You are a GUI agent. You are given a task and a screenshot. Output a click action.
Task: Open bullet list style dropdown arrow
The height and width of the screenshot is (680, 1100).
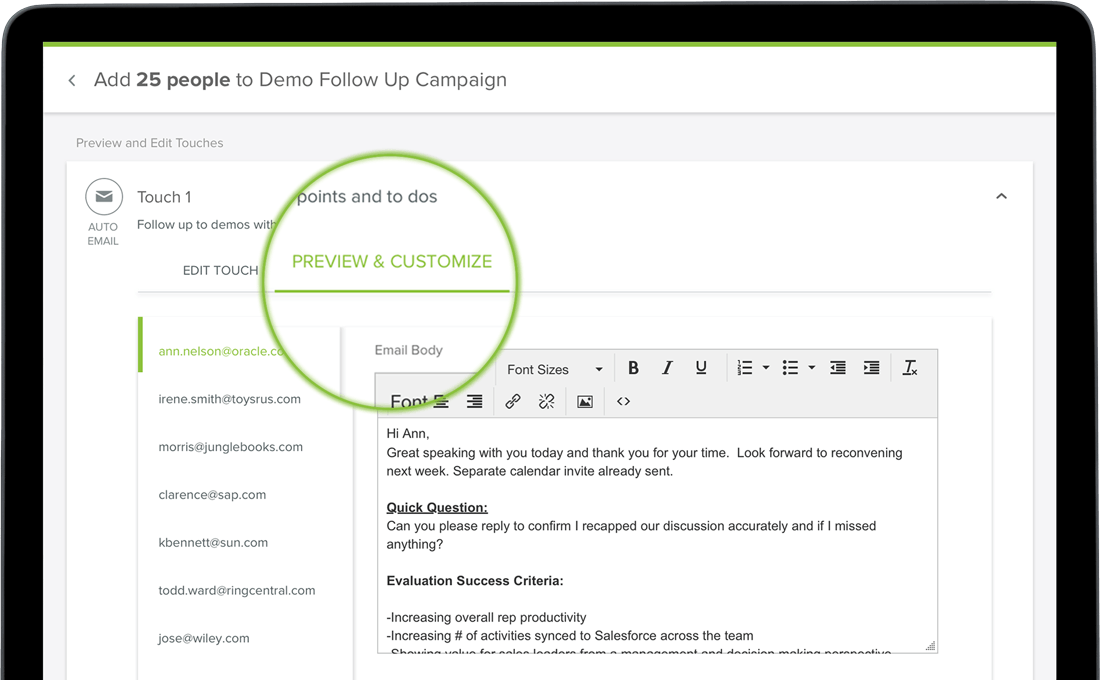point(812,368)
